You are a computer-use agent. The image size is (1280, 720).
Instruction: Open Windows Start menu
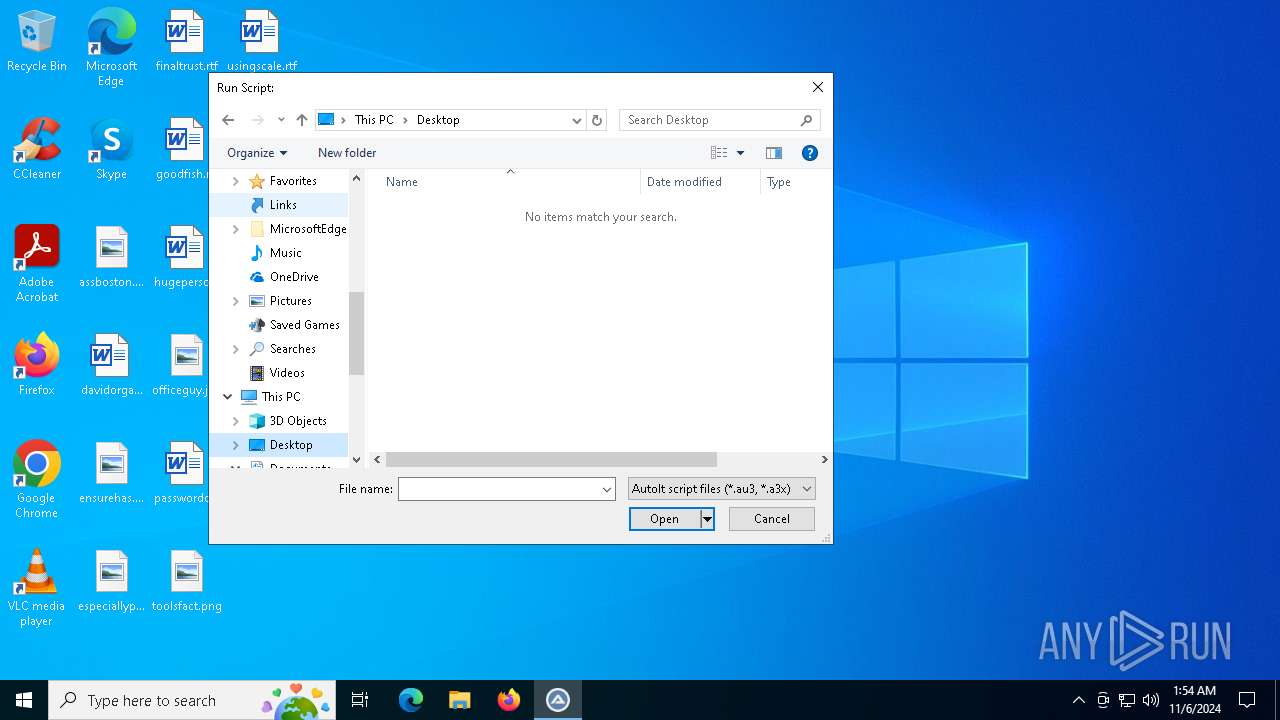pyautogui.click(x=24, y=700)
